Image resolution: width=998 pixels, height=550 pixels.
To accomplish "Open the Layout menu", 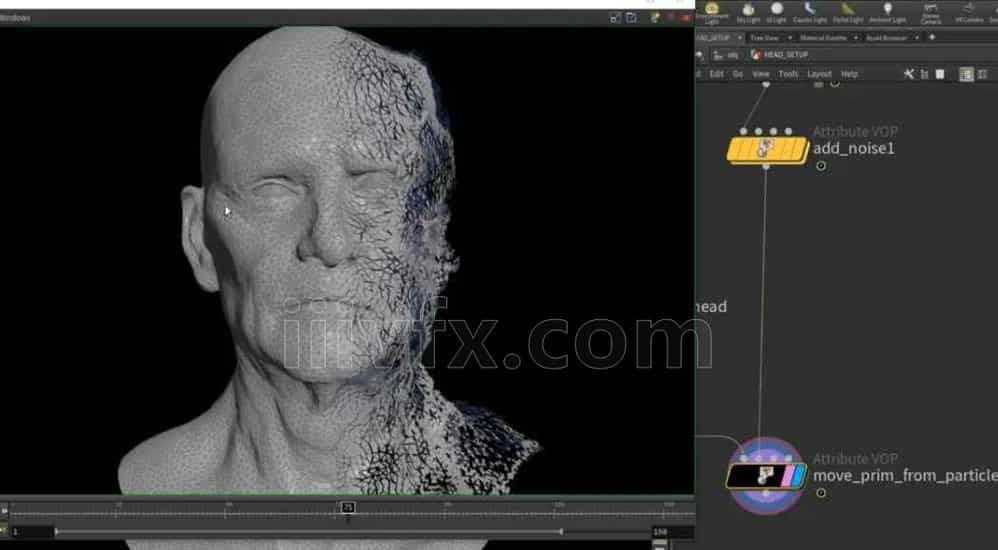I will pos(819,74).
